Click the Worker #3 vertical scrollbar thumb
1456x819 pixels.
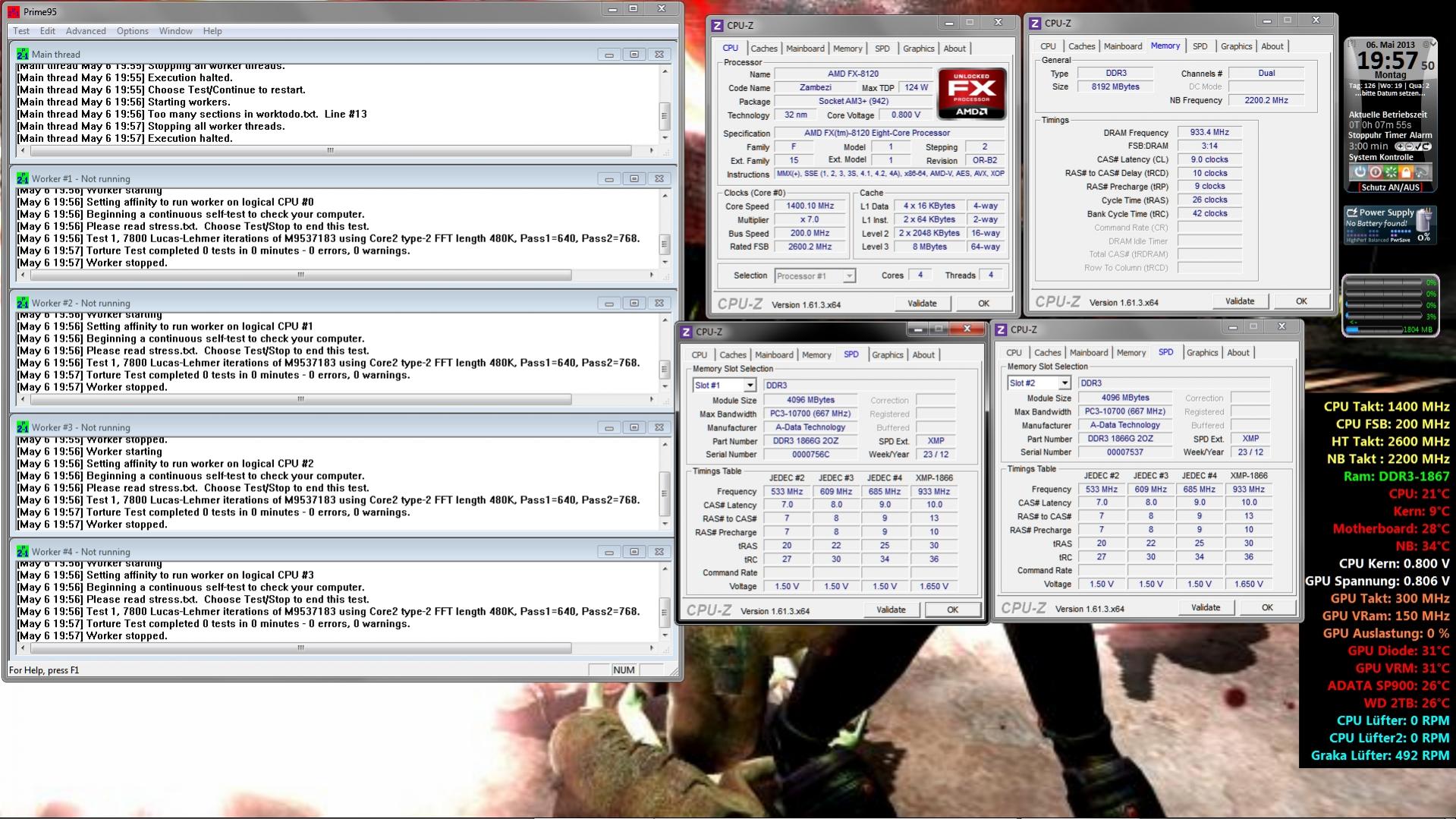click(x=665, y=493)
